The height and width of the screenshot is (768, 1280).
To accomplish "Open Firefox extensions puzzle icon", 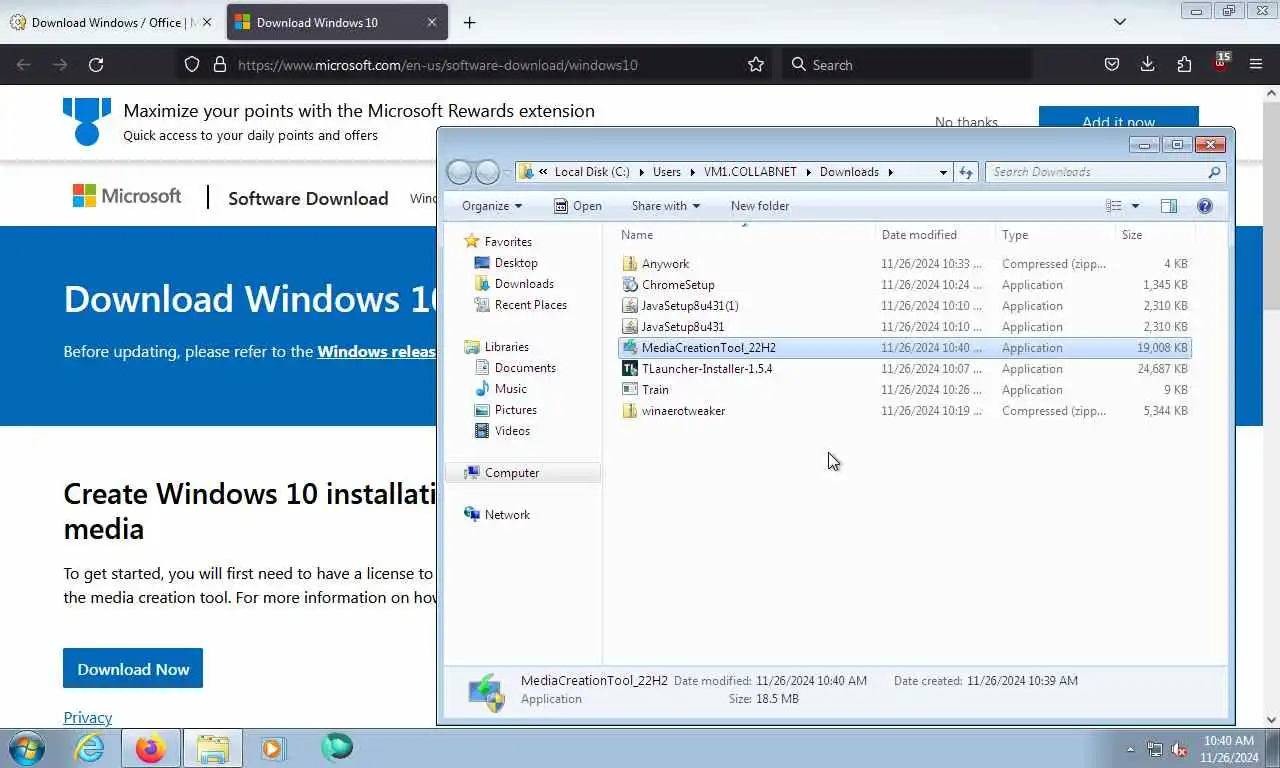I will (1184, 65).
